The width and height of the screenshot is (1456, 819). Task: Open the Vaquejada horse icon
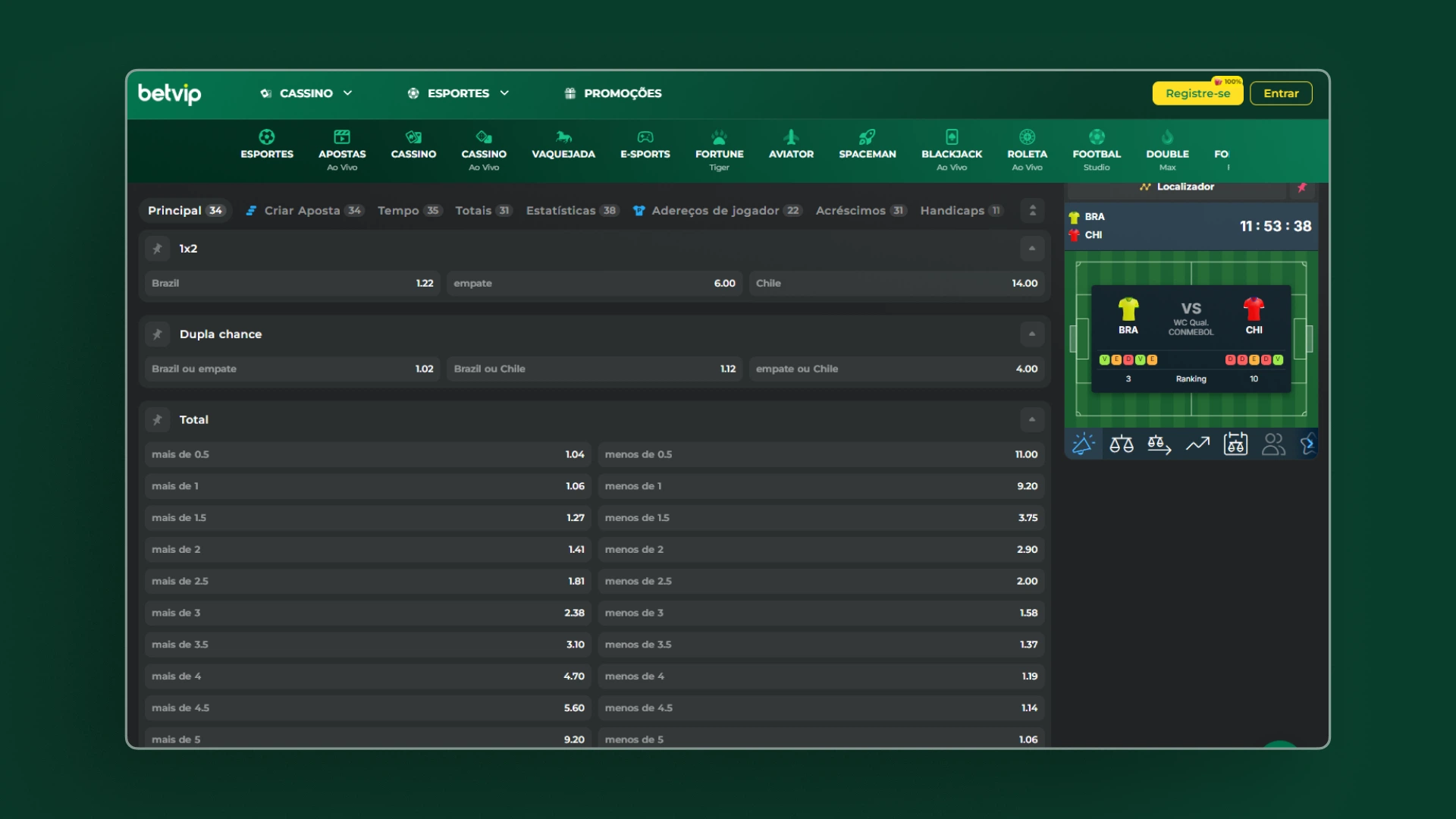click(563, 137)
